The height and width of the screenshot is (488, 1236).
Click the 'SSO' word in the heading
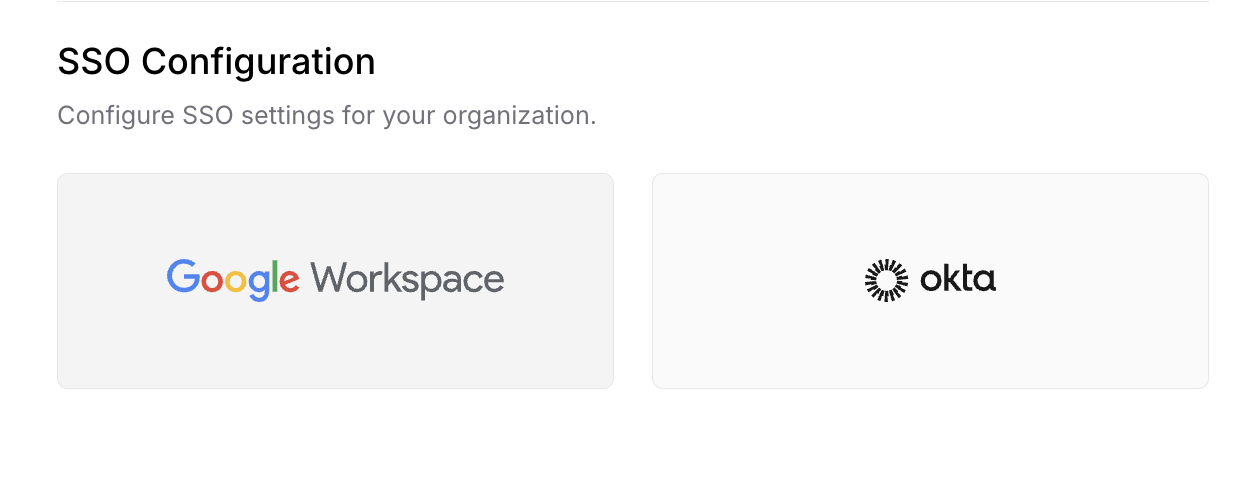(95, 62)
